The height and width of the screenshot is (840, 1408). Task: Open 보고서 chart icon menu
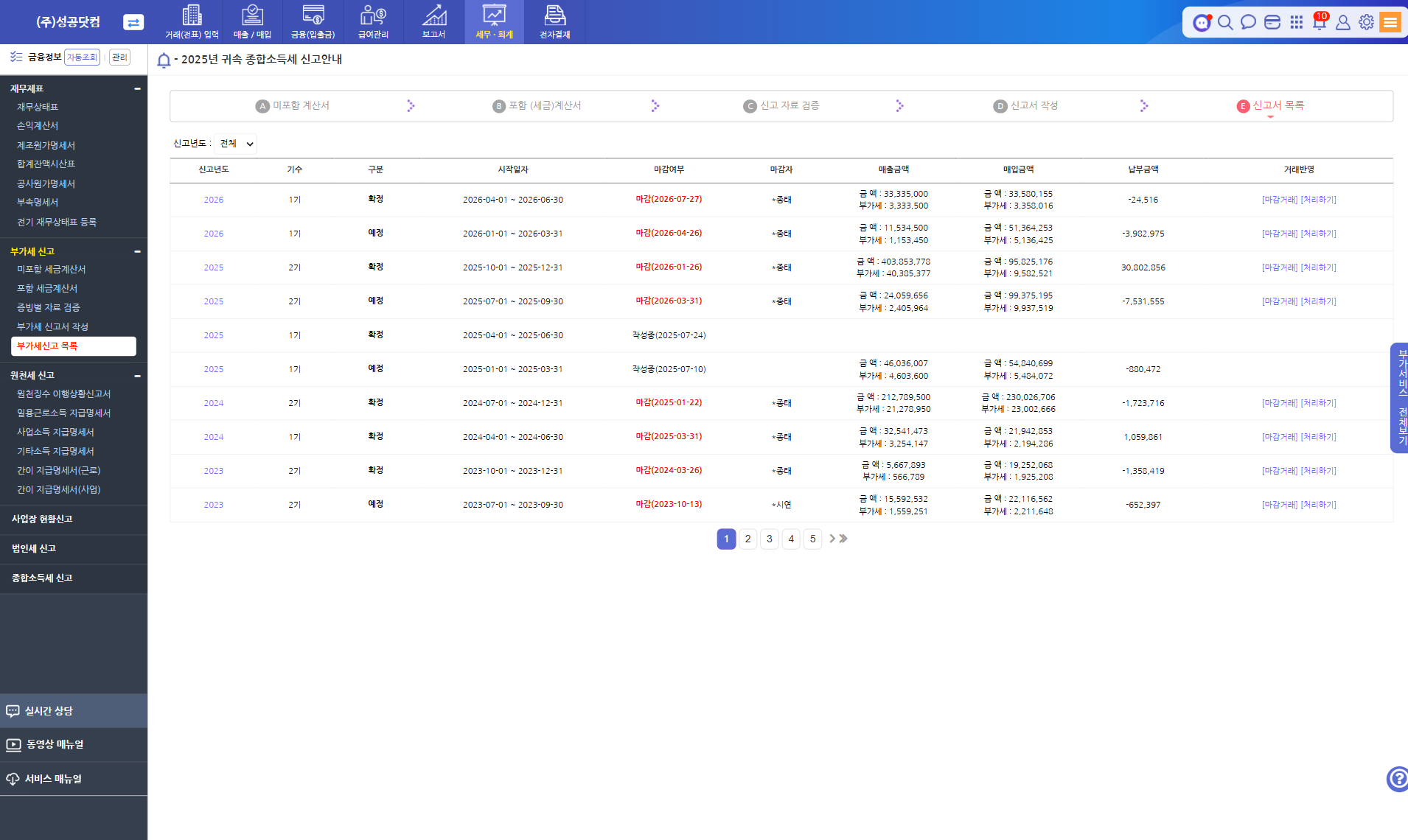coord(433,22)
